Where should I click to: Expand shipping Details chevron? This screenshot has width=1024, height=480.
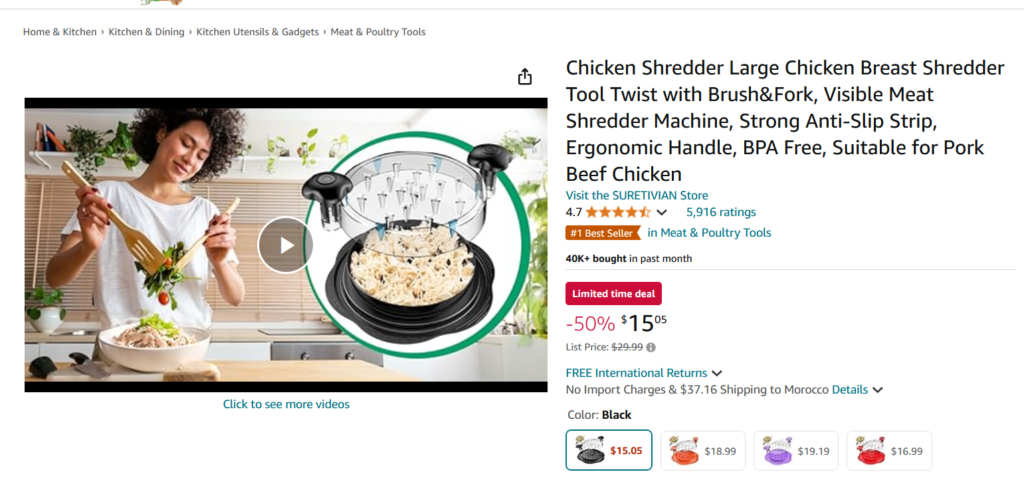point(877,390)
